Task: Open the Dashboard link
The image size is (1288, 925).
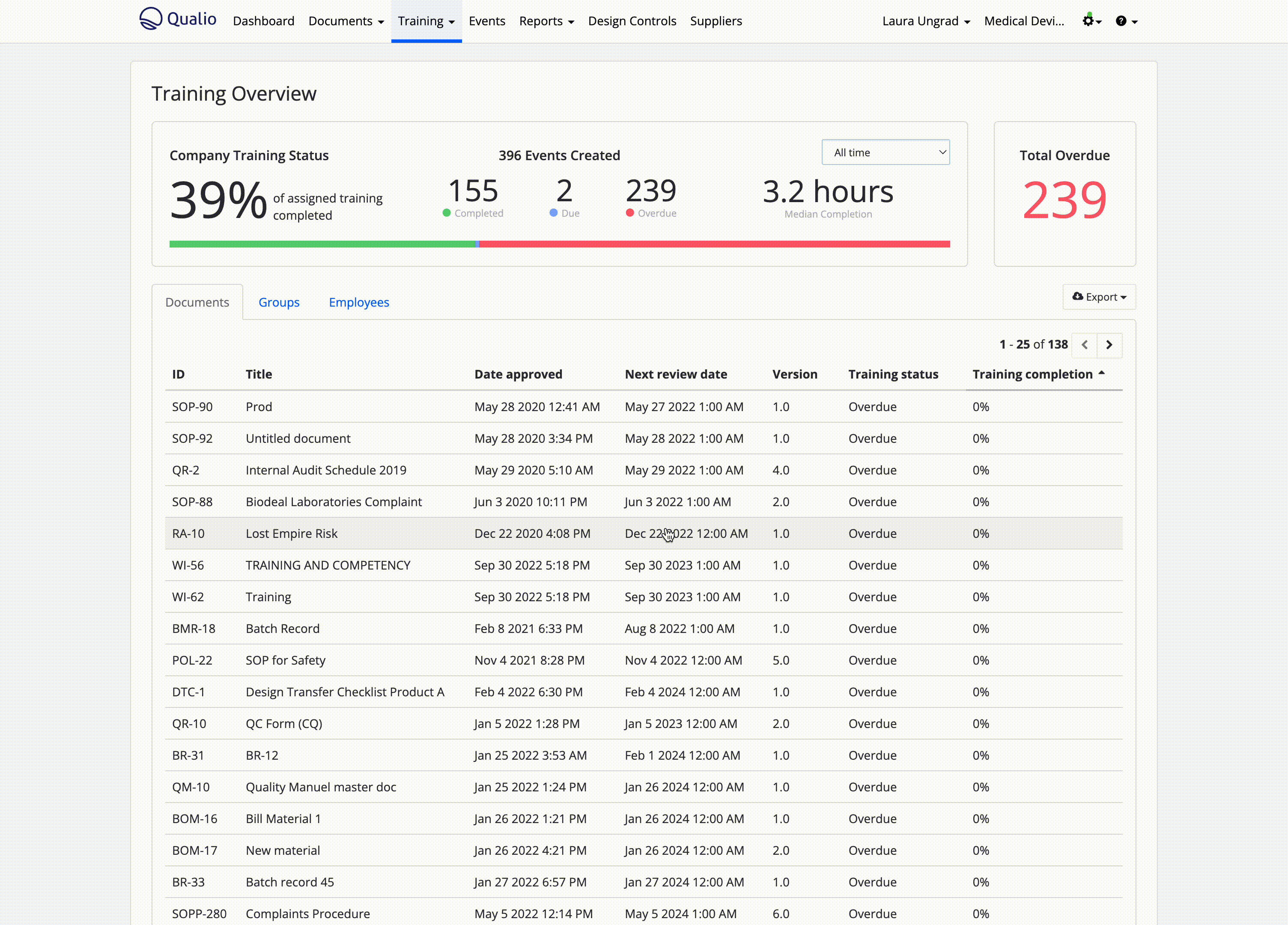Action: (263, 21)
